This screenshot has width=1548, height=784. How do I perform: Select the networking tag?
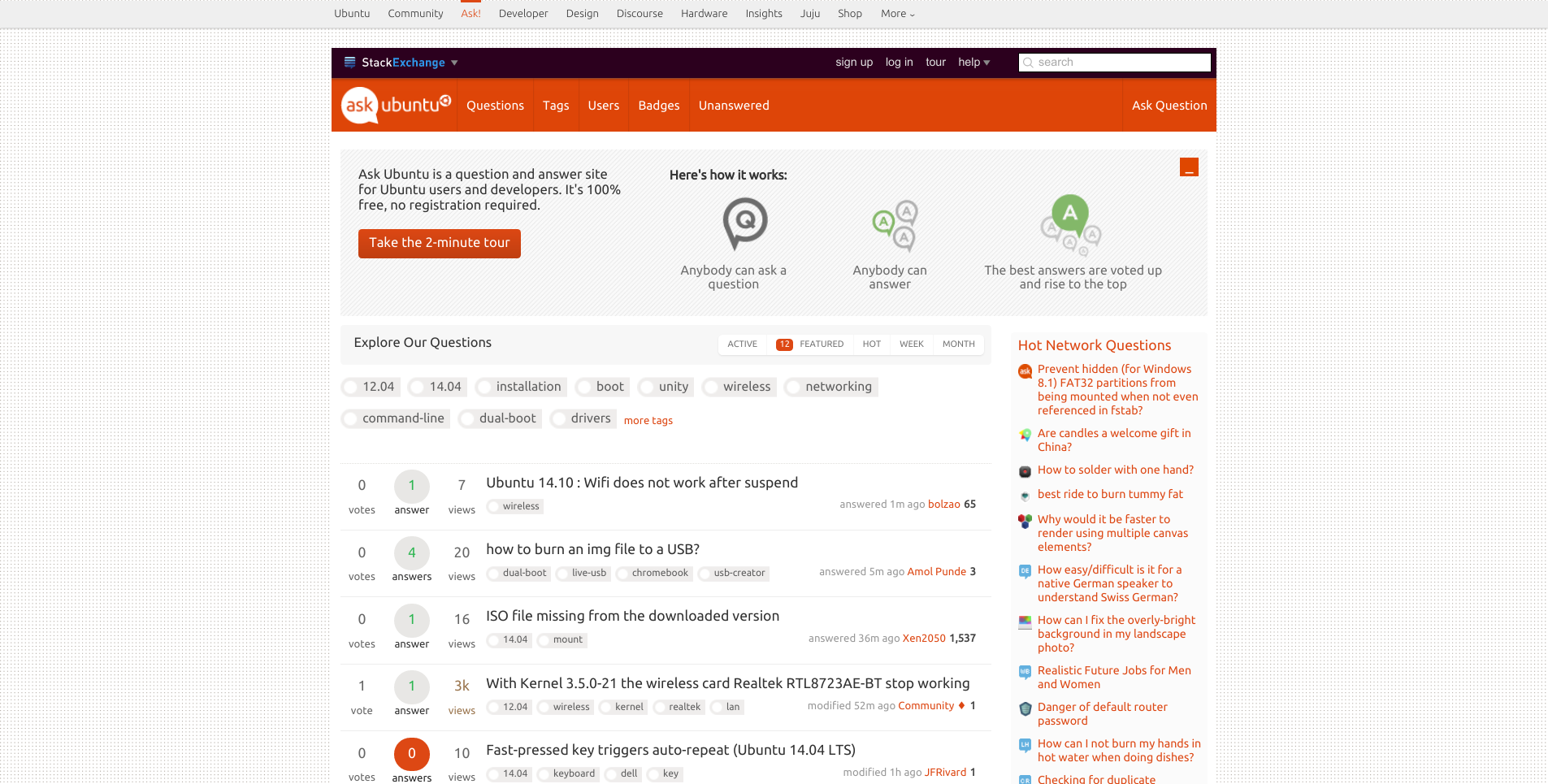(x=830, y=387)
